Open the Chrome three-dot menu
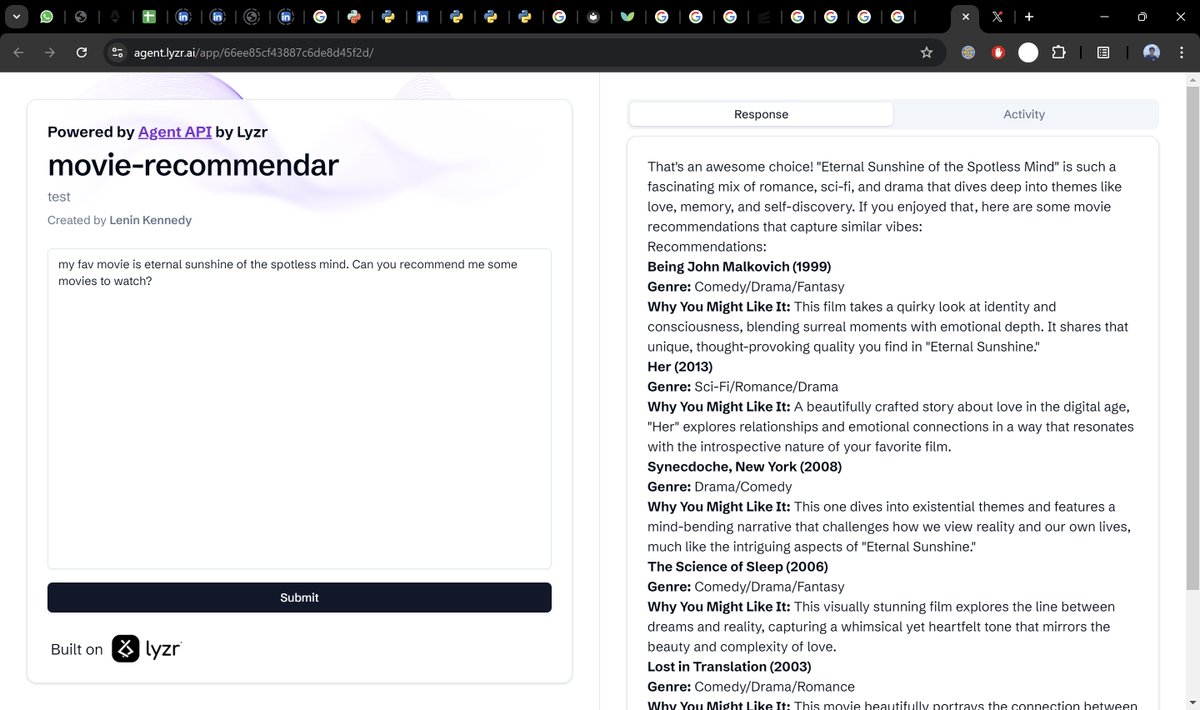Viewport: 1200px width, 710px height. point(1181,52)
